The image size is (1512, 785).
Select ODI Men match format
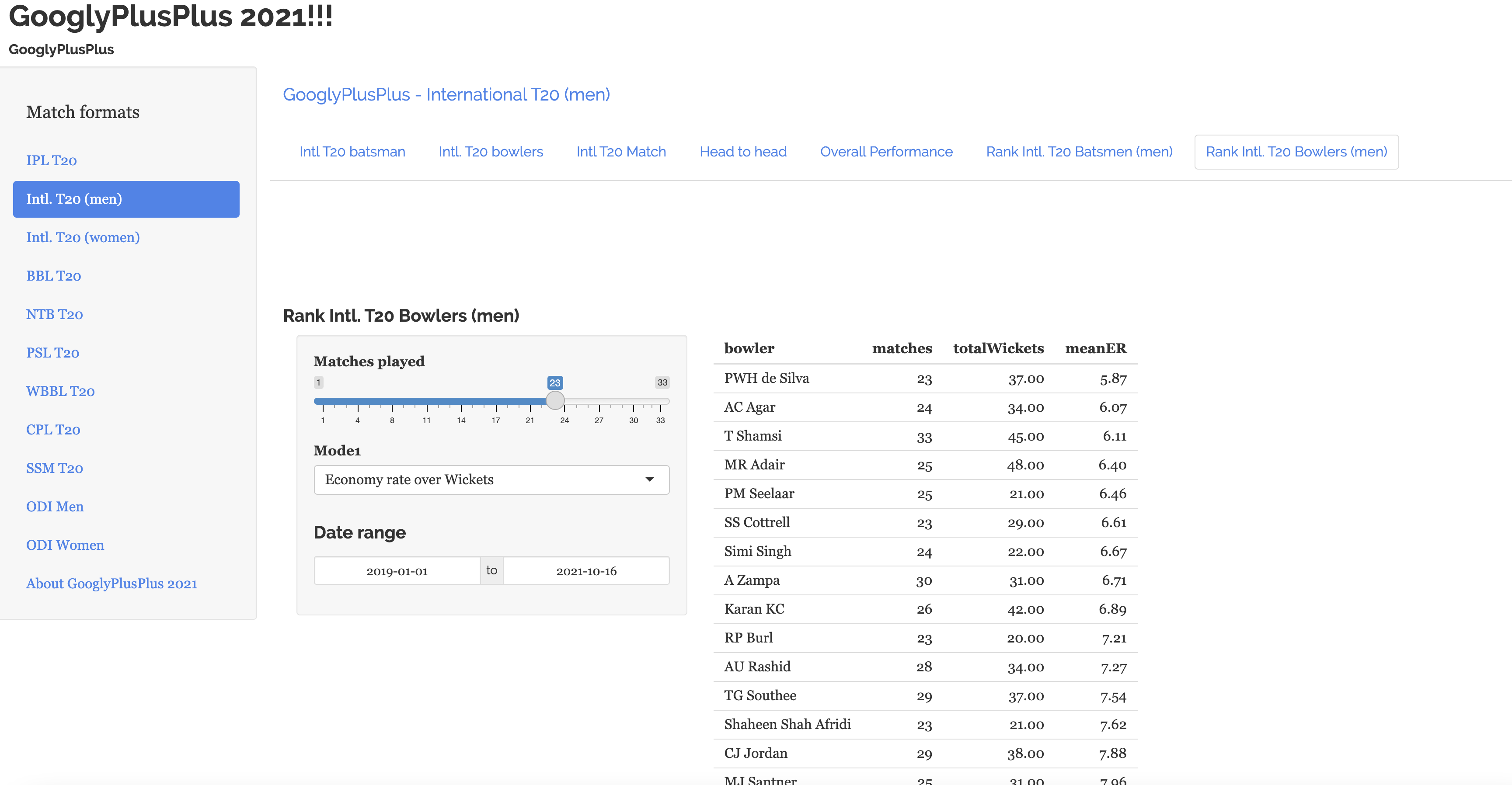tap(55, 506)
